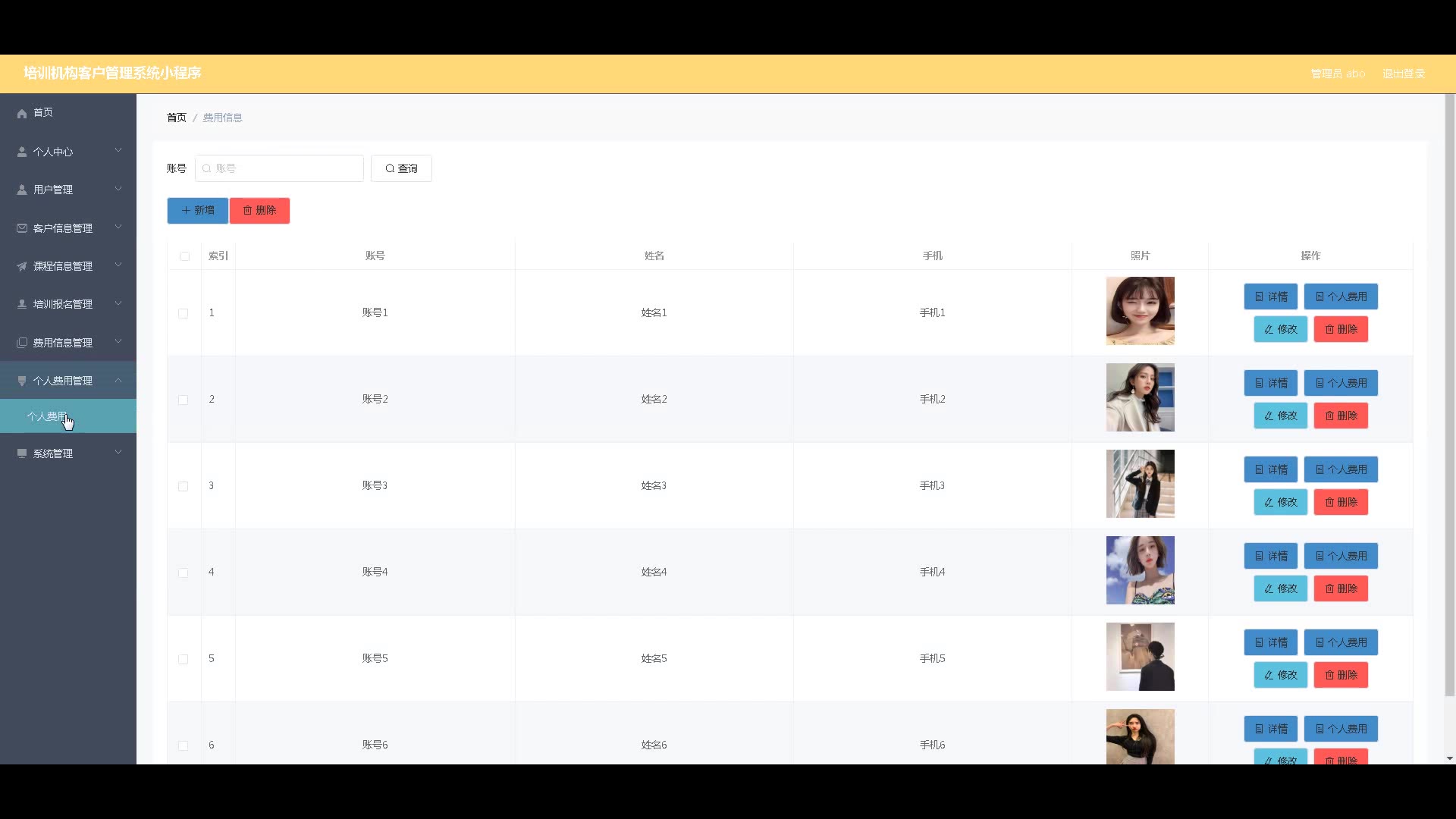1456x819 pixels.
Task: Click 删除 button for row 账号5
Action: pyautogui.click(x=1341, y=675)
